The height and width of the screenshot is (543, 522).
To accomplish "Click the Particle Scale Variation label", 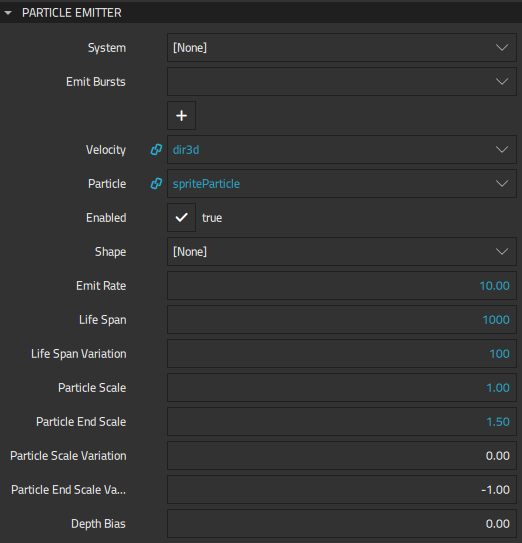I will (x=68, y=455).
